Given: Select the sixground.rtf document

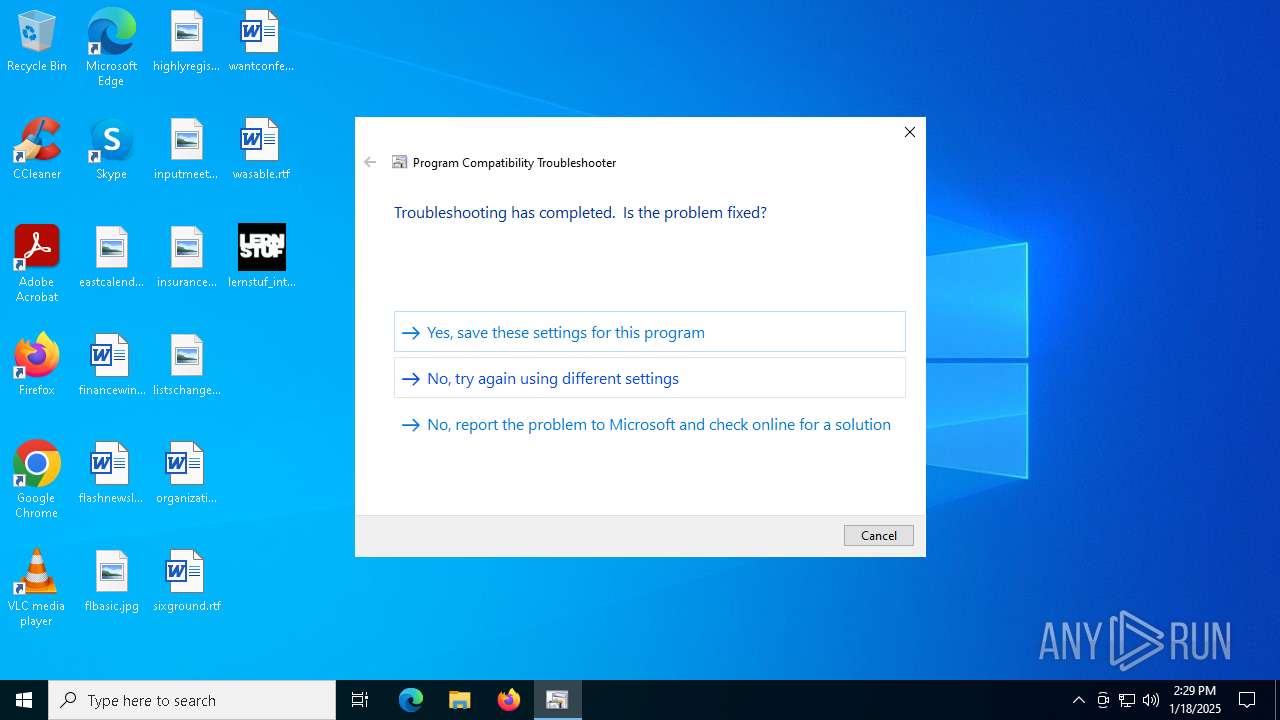Looking at the screenshot, I should pyautogui.click(x=186, y=582).
